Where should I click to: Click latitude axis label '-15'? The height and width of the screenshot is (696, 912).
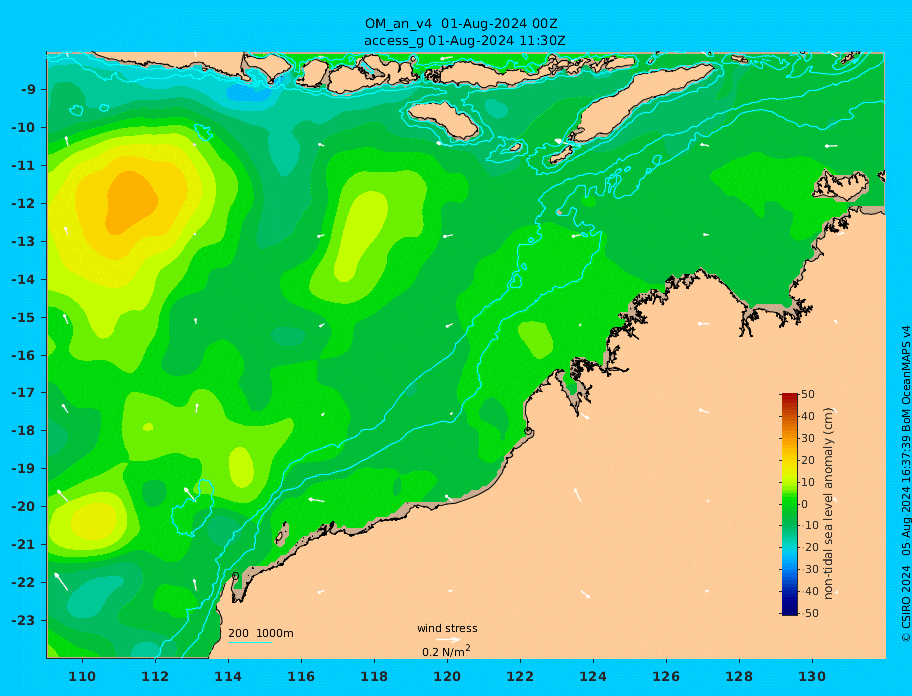[23, 317]
